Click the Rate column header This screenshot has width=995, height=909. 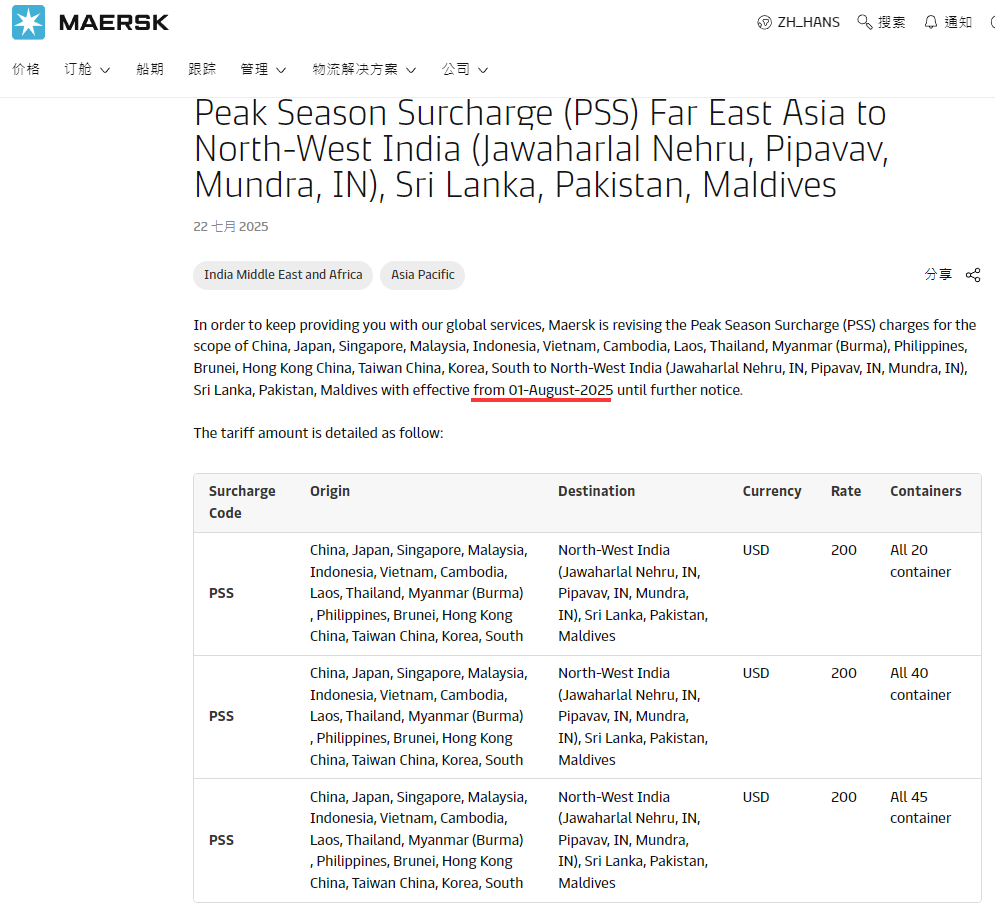click(x=846, y=491)
